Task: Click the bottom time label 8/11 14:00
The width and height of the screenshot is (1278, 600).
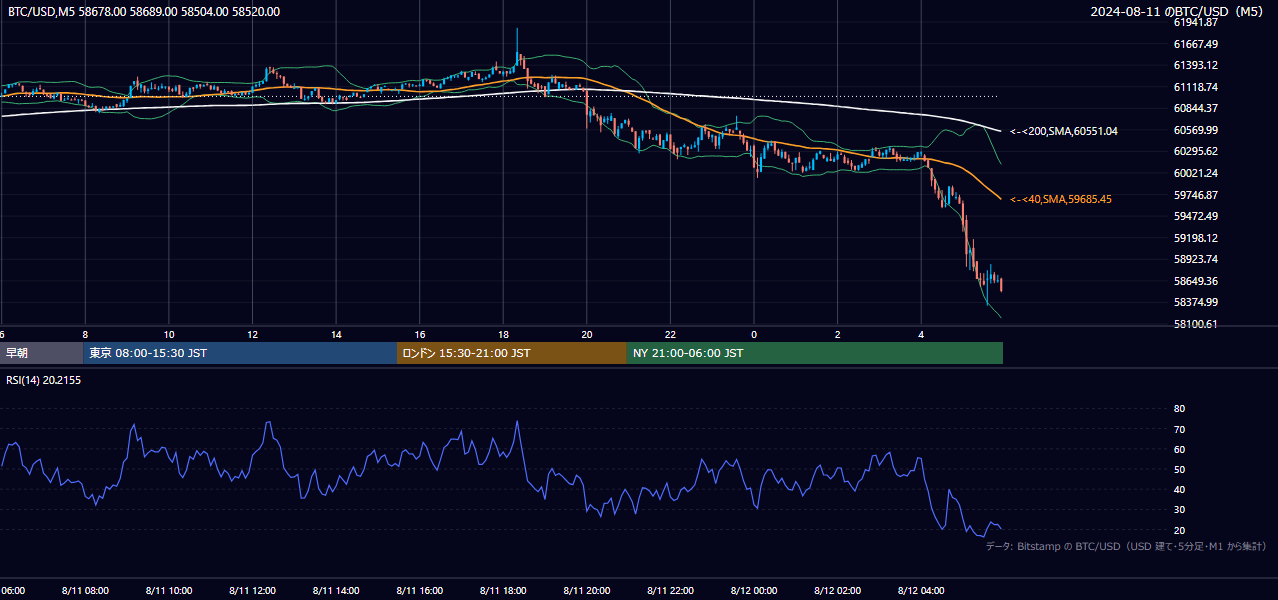Action: click(x=336, y=591)
